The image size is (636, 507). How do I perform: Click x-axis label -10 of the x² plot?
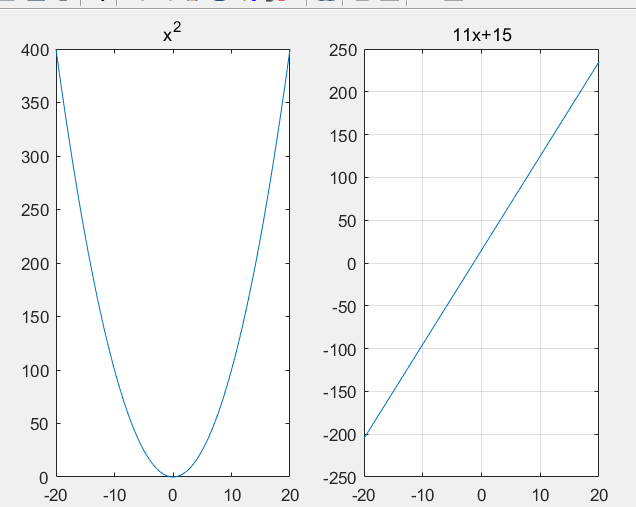coord(114,495)
